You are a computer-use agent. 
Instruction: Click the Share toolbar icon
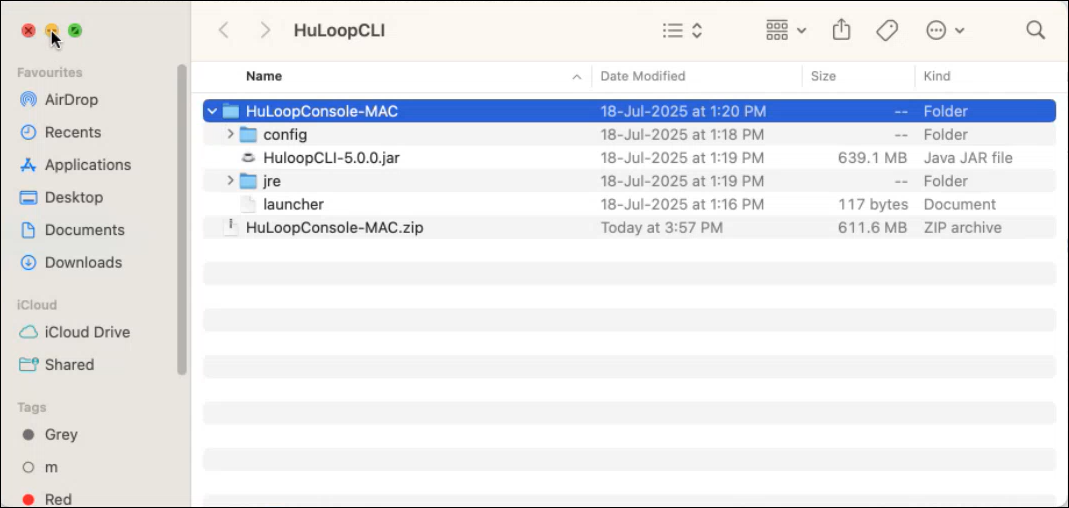point(841,30)
